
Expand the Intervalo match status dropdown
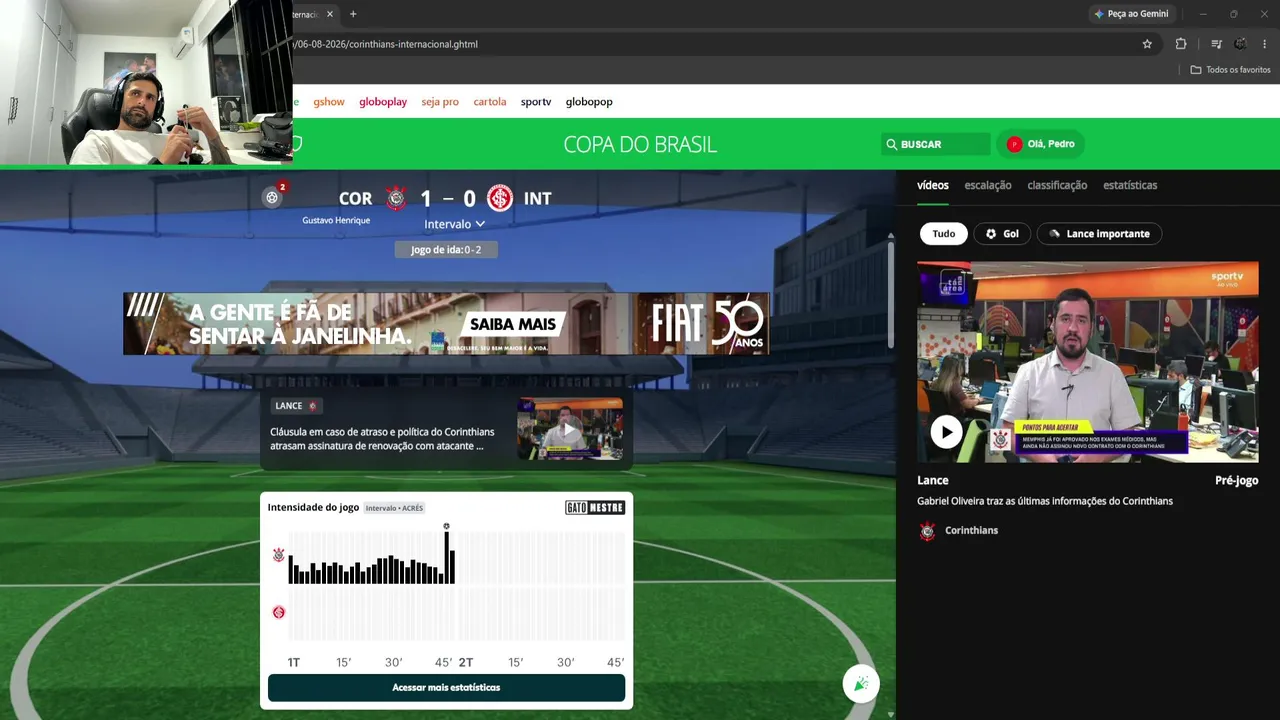(x=455, y=224)
